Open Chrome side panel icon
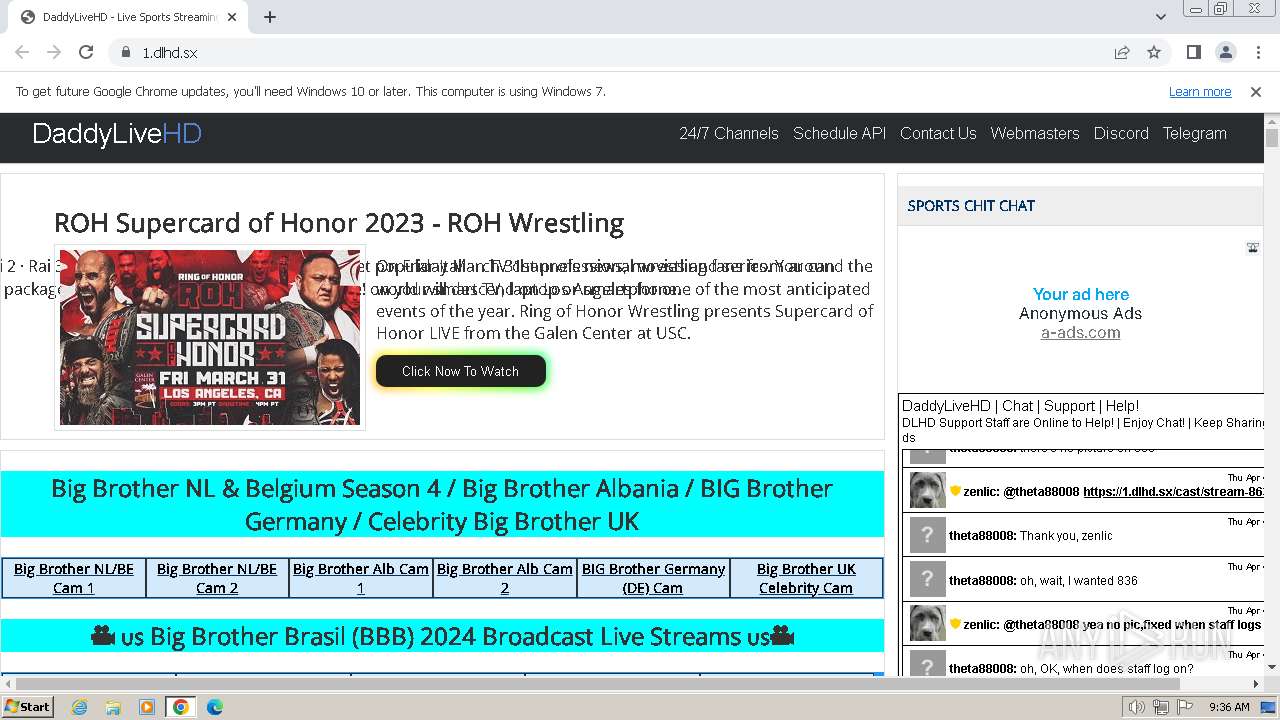This screenshot has width=1280, height=720. [1193, 52]
